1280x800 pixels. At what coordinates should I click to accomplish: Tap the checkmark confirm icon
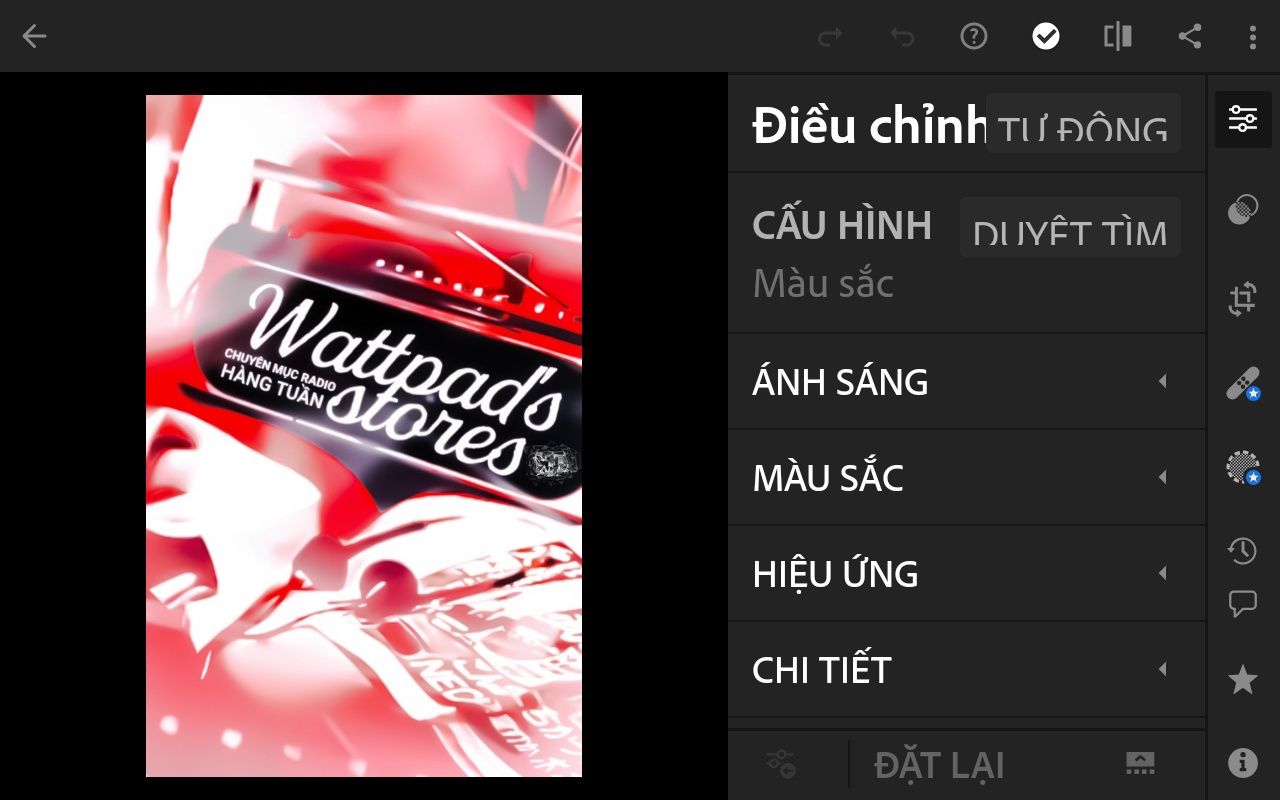[x=1046, y=37]
